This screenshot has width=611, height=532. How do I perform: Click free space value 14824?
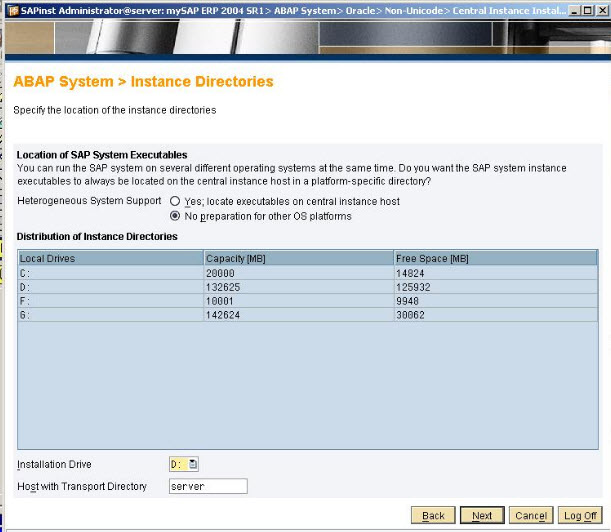click(x=410, y=273)
